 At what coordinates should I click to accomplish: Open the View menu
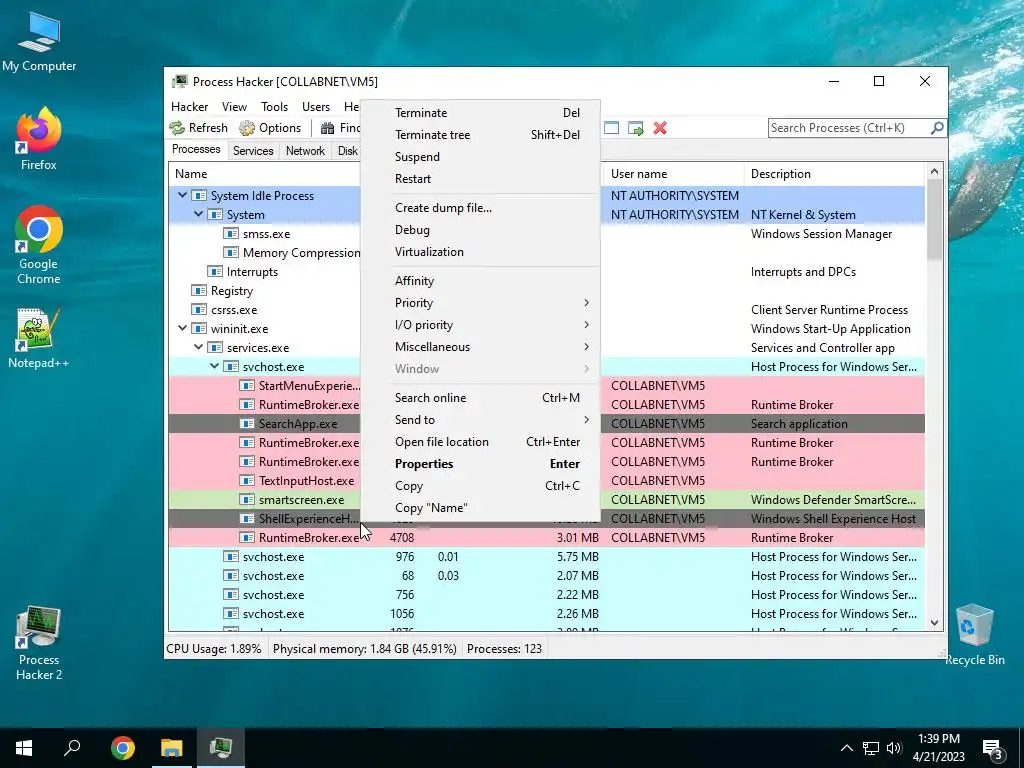tap(234, 106)
